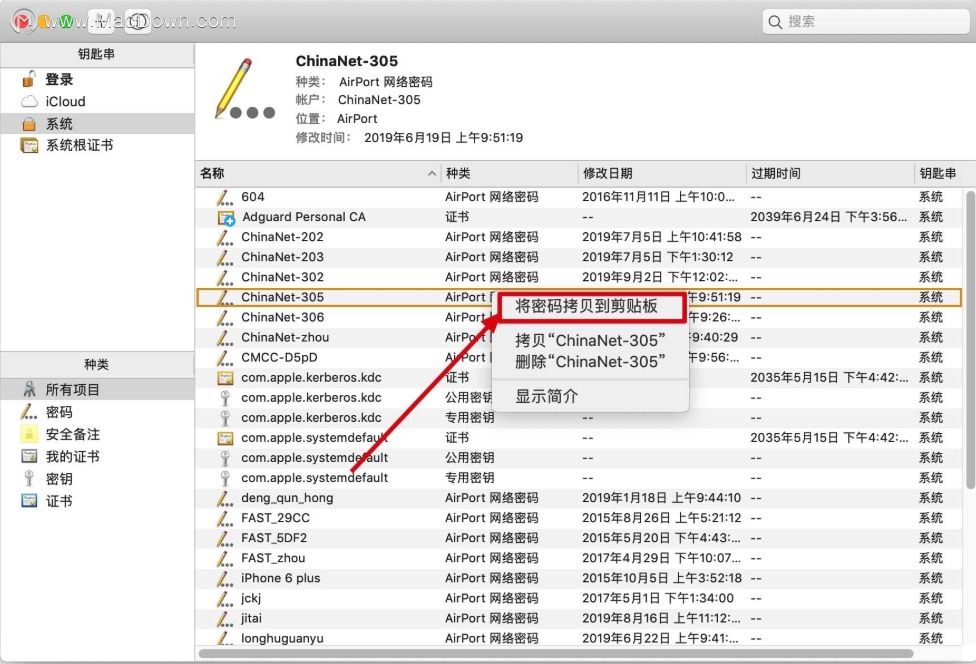Choose 显示简介 from context menu
The image size is (976, 664).
click(547, 396)
